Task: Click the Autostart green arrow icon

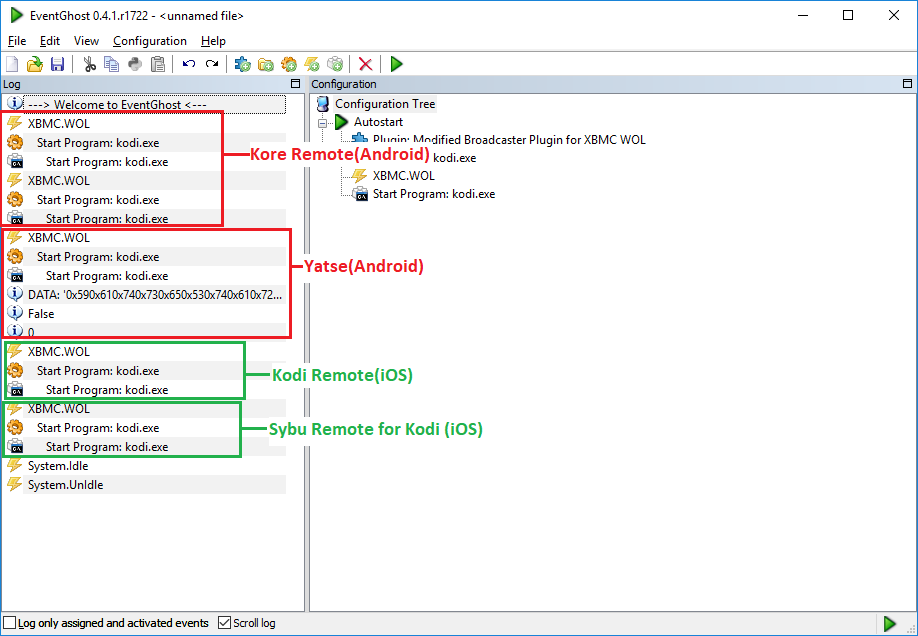Action: [341, 122]
